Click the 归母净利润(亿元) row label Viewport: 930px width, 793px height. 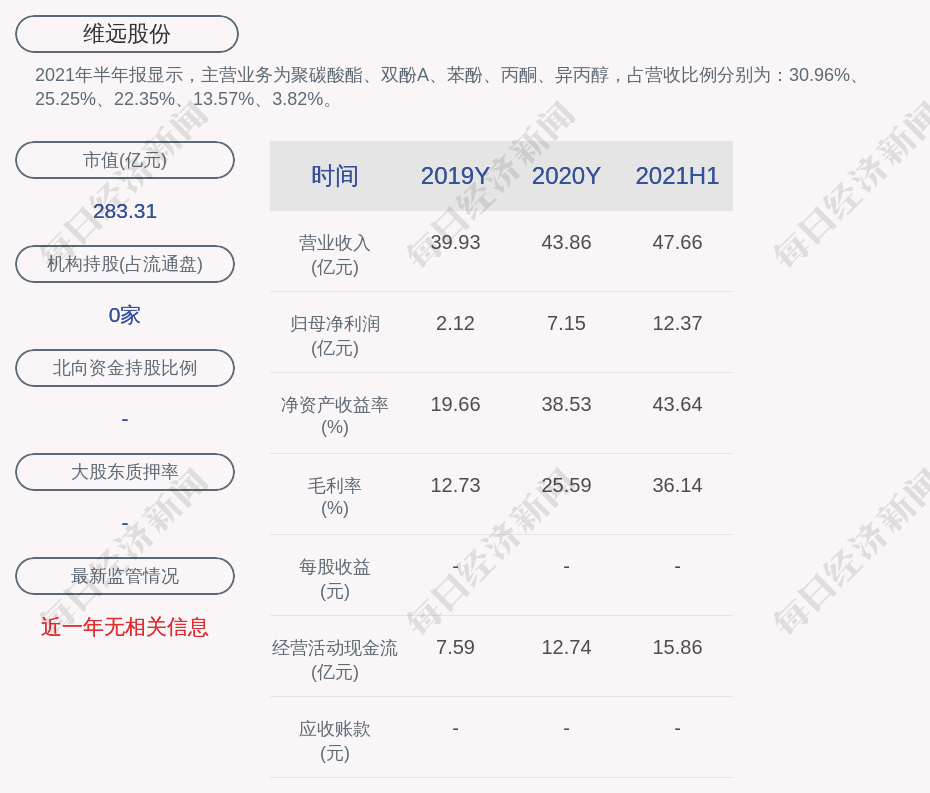click(x=334, y=336)
